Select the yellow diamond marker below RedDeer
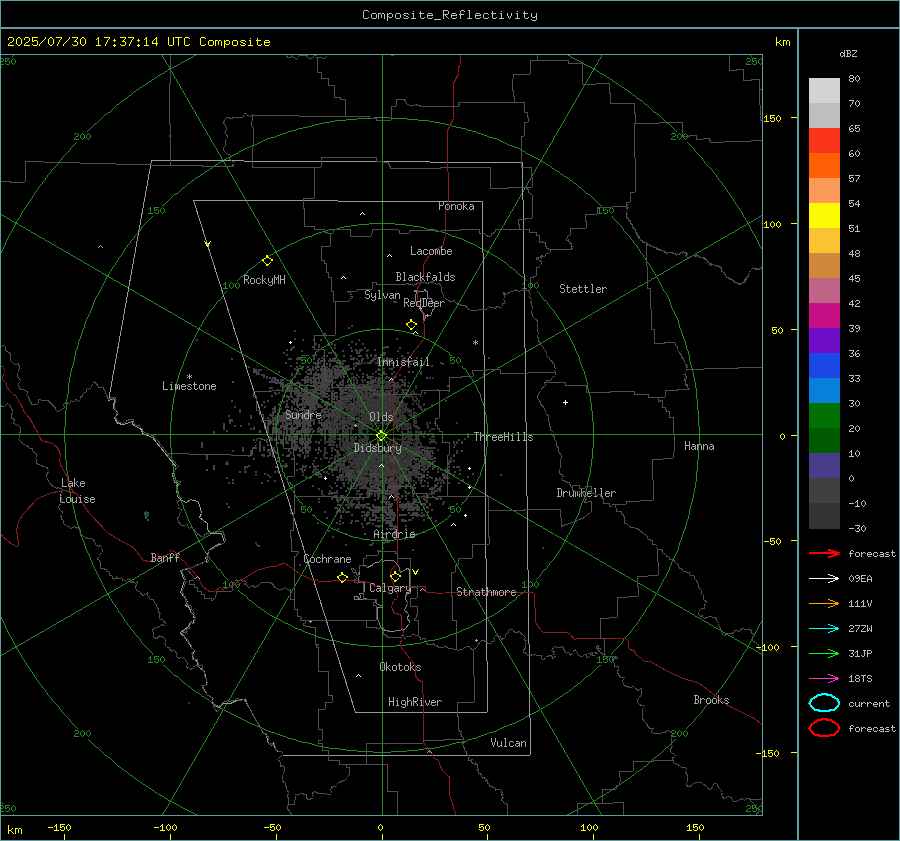The height and width of the screenshot is (841, 900). point(411,325)
